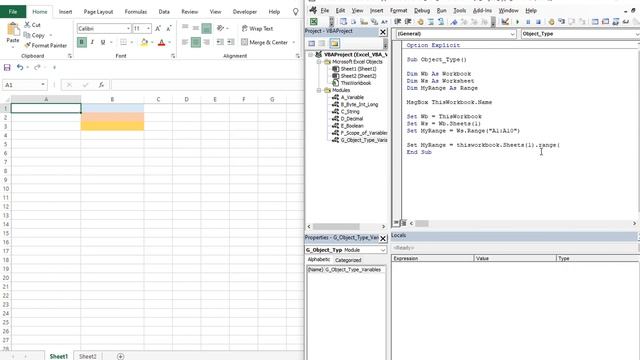This screenshot has height=360, width=640.
Task: Click the Increase Indent icon in Alignment
Action: point(231,42)
